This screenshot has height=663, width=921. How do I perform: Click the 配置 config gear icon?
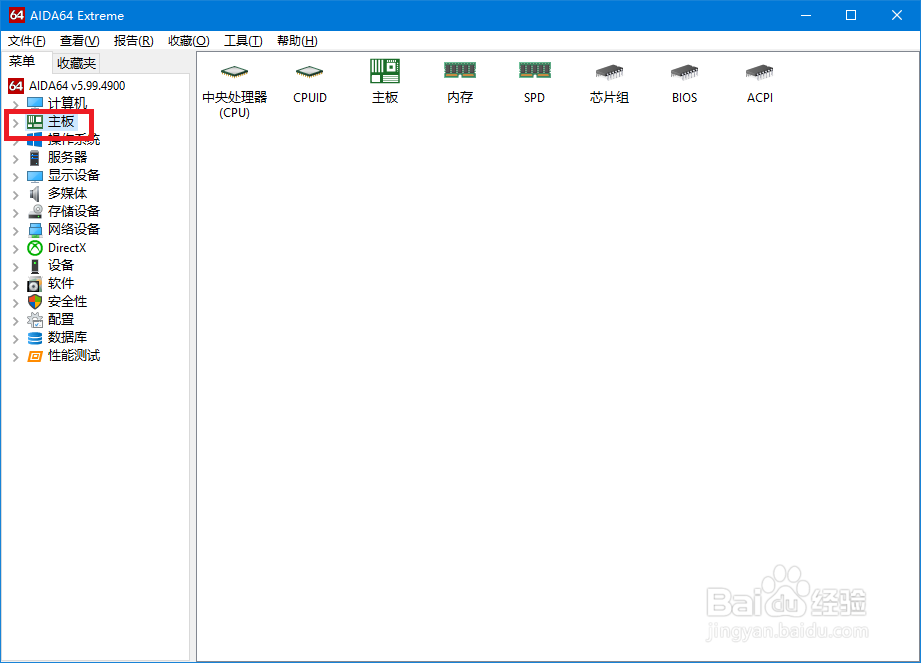(x=35, y=320)
